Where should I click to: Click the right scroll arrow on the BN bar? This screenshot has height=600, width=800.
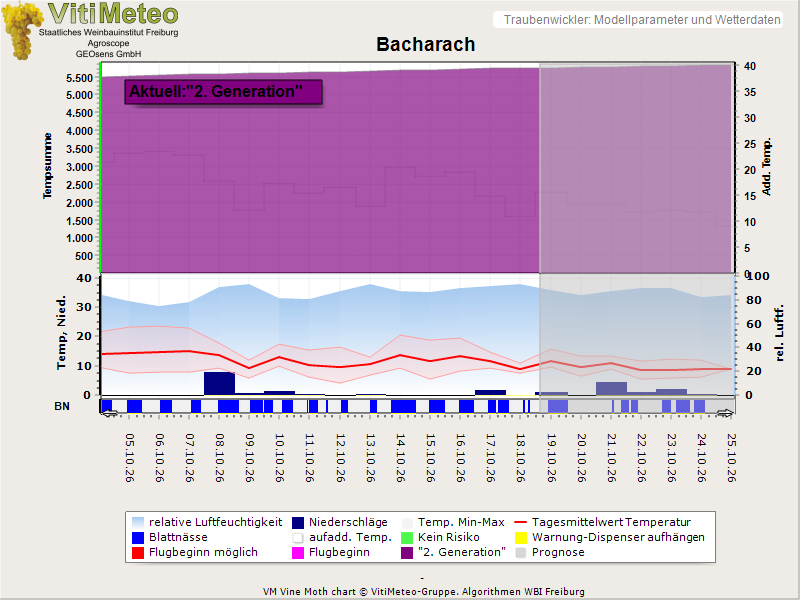pos(725,413)
